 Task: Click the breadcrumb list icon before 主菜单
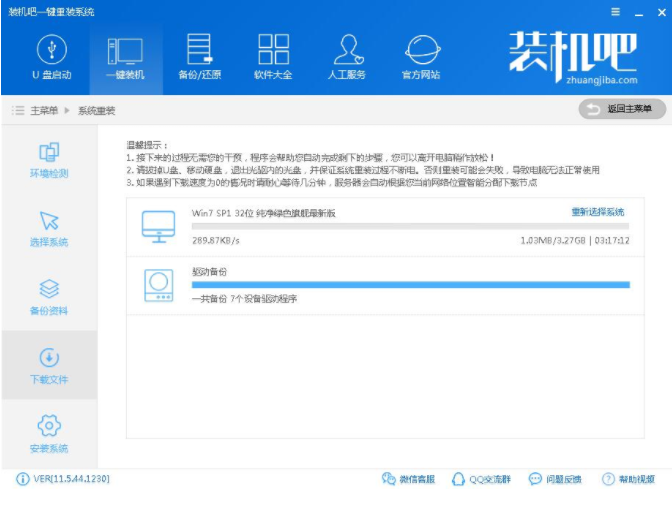click(x=18, y=111)
